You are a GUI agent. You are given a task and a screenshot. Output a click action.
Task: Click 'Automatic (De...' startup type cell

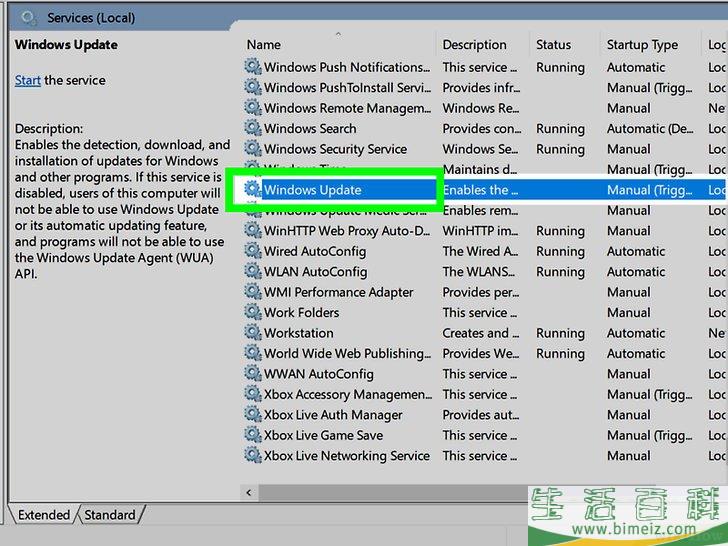[x=650, y=129]
